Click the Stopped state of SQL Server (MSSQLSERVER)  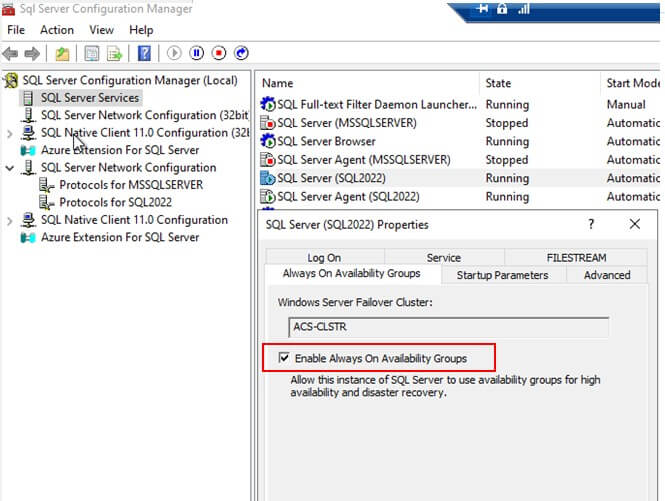(x=507, y=123)
